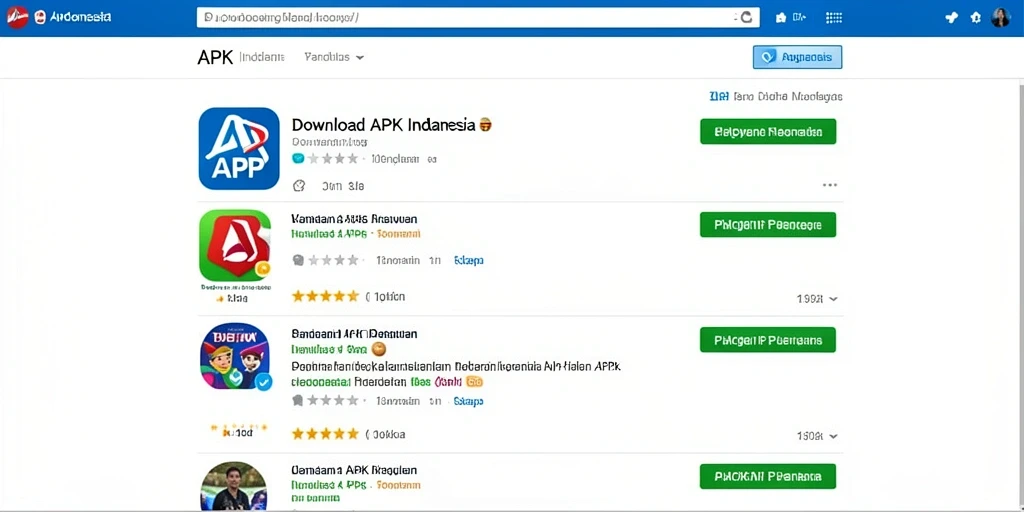This screenshot has width=1024, height=512.
Task: Open the fourth listing's title containing APK
Action: point(355,470)
